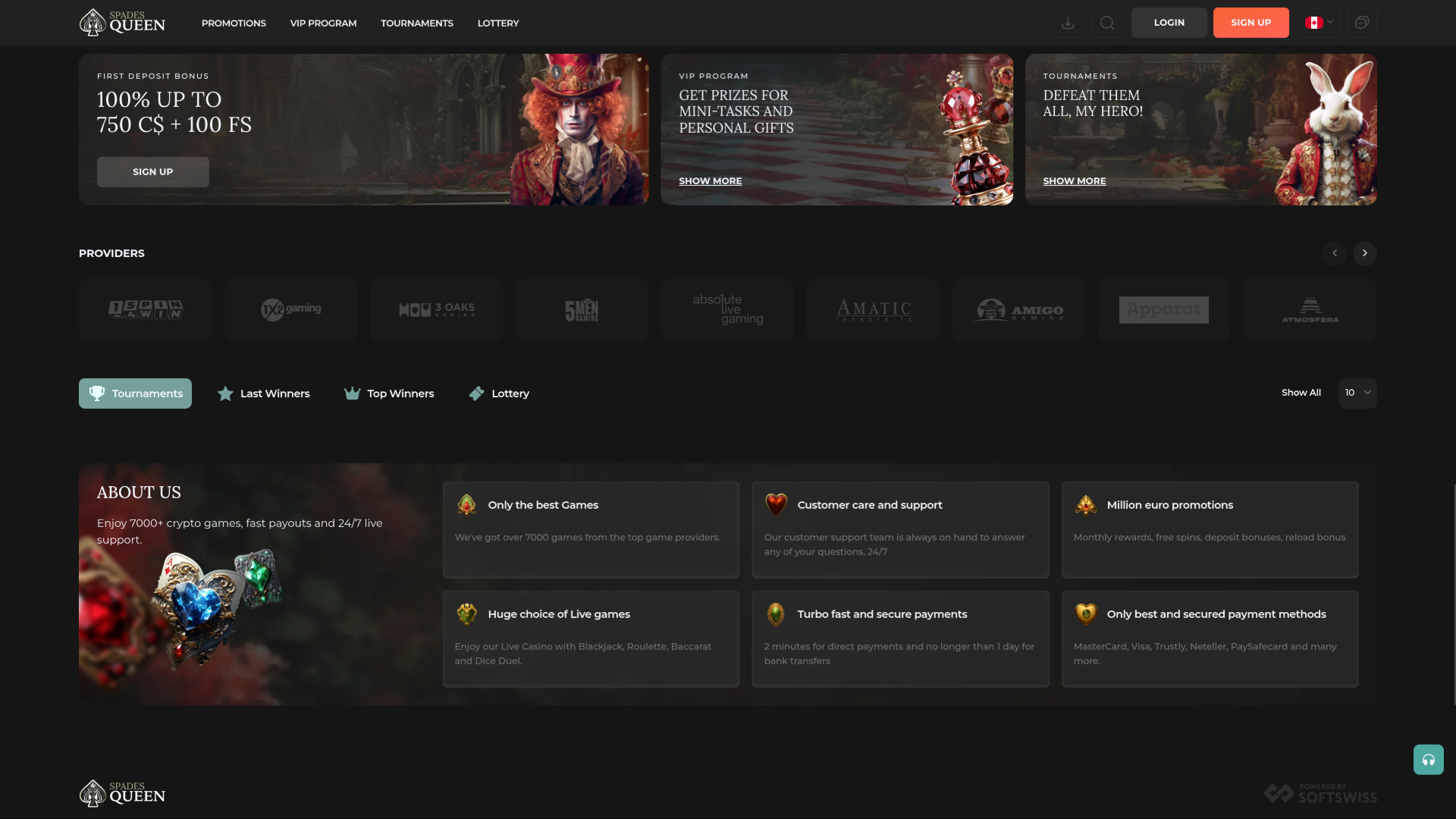Image resolution: width=1456 pixels, height=819 pixels.
Task: Click the Huge choice of Live games heading
Action: pos(559,614)
